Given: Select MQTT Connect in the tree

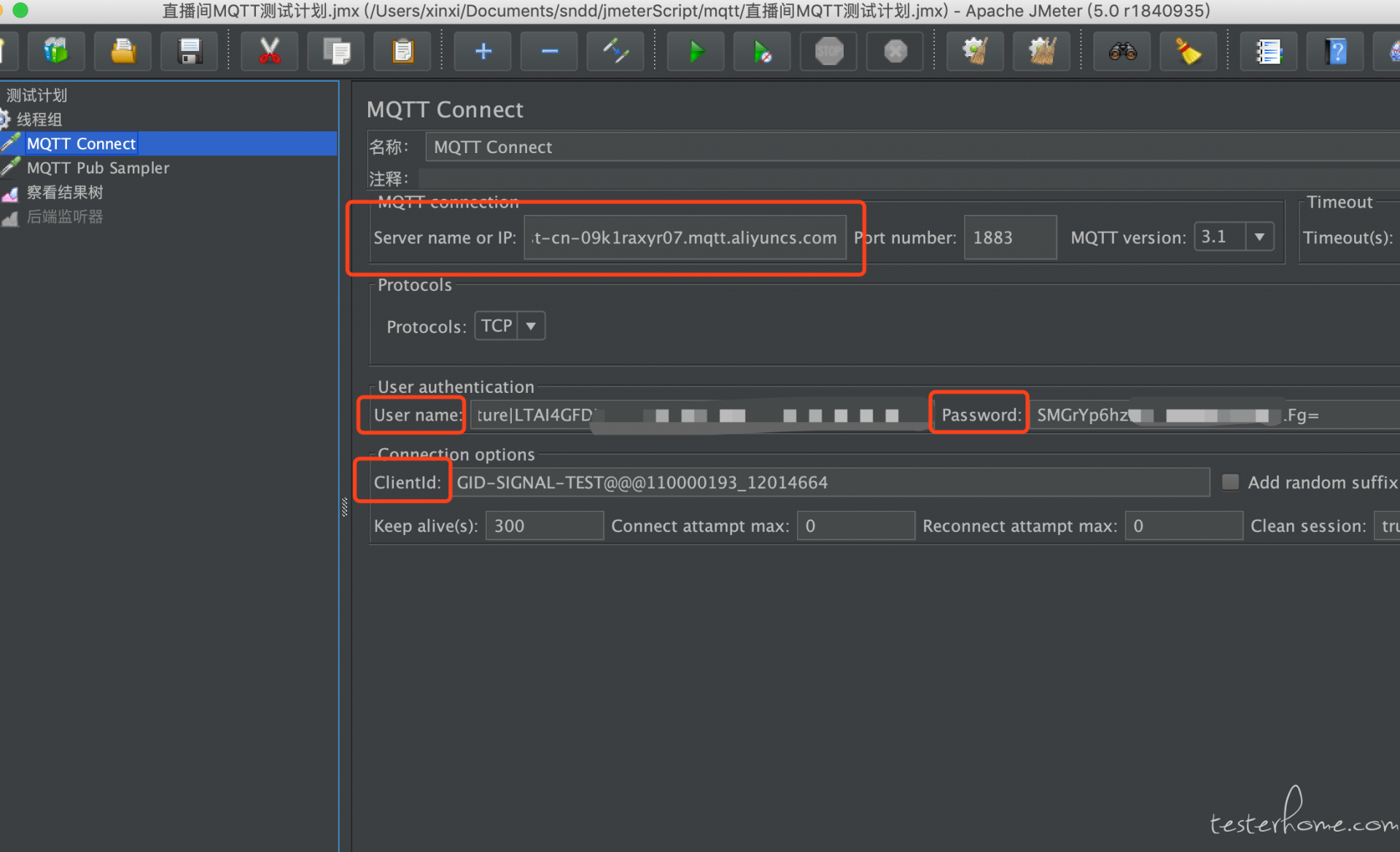Looking at the screenshot, I should tap(81, 144).
